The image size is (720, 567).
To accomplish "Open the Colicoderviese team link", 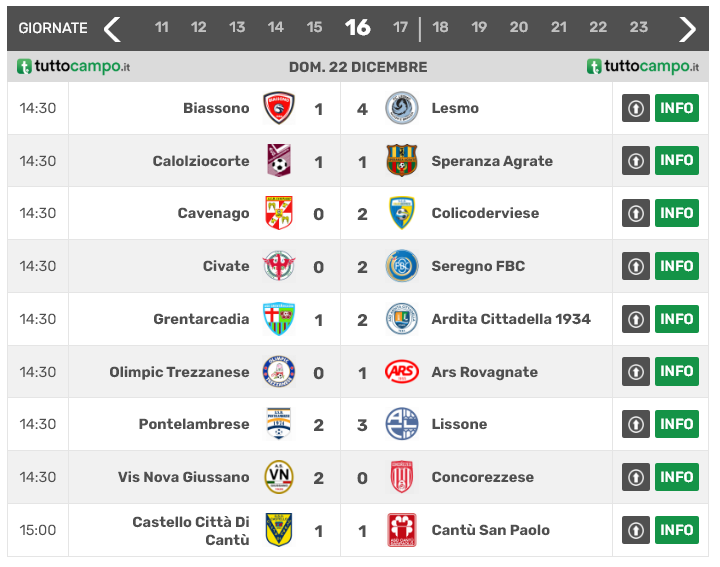I will pyautogui.click(x=485, y=213).
